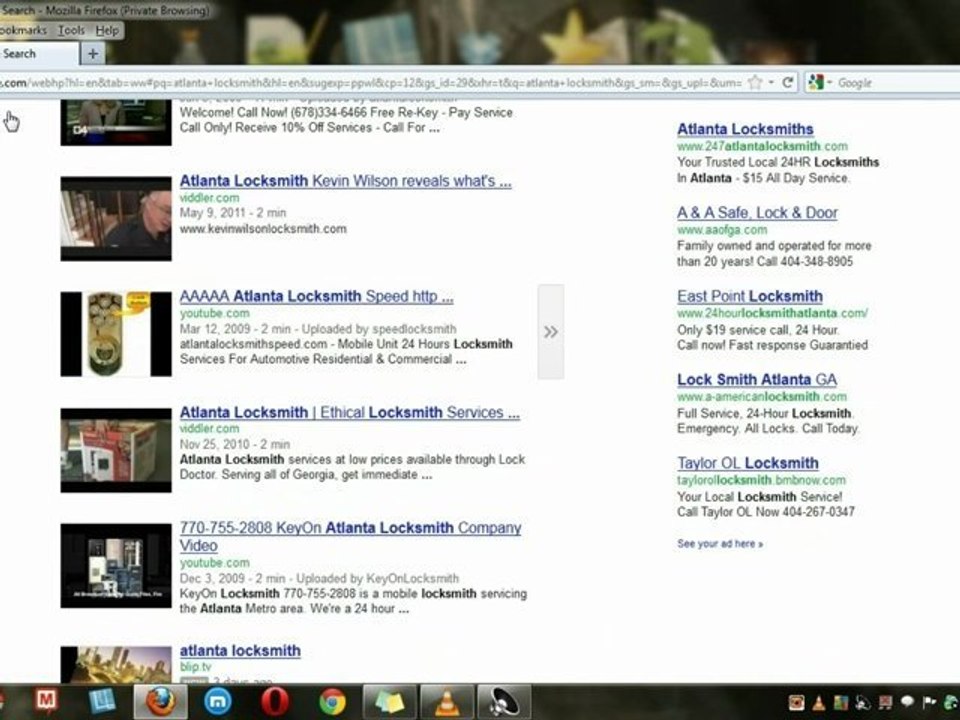Screen dimensions: 960x720
Task: Click in the URL address bar
Action: tap(370, 82)
